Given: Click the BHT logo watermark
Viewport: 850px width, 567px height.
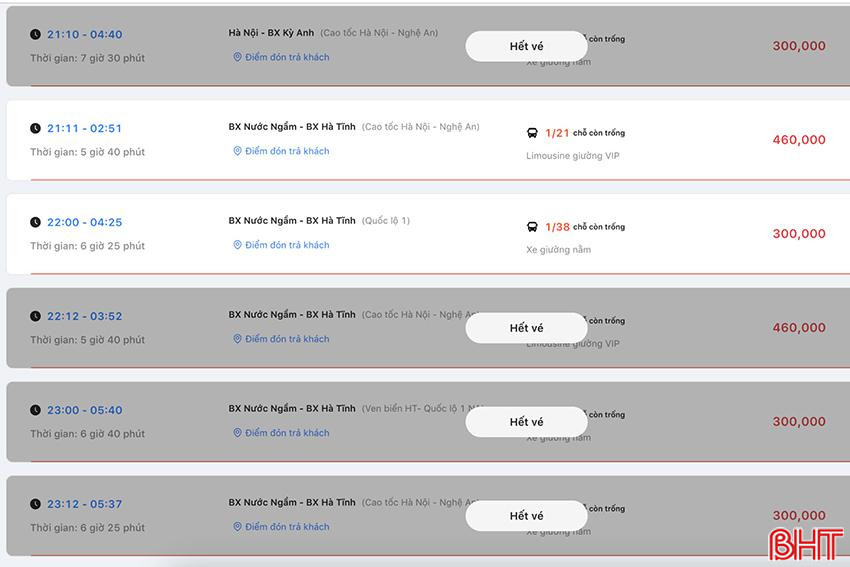Looking at the screenshot, I should coord(805,544).
